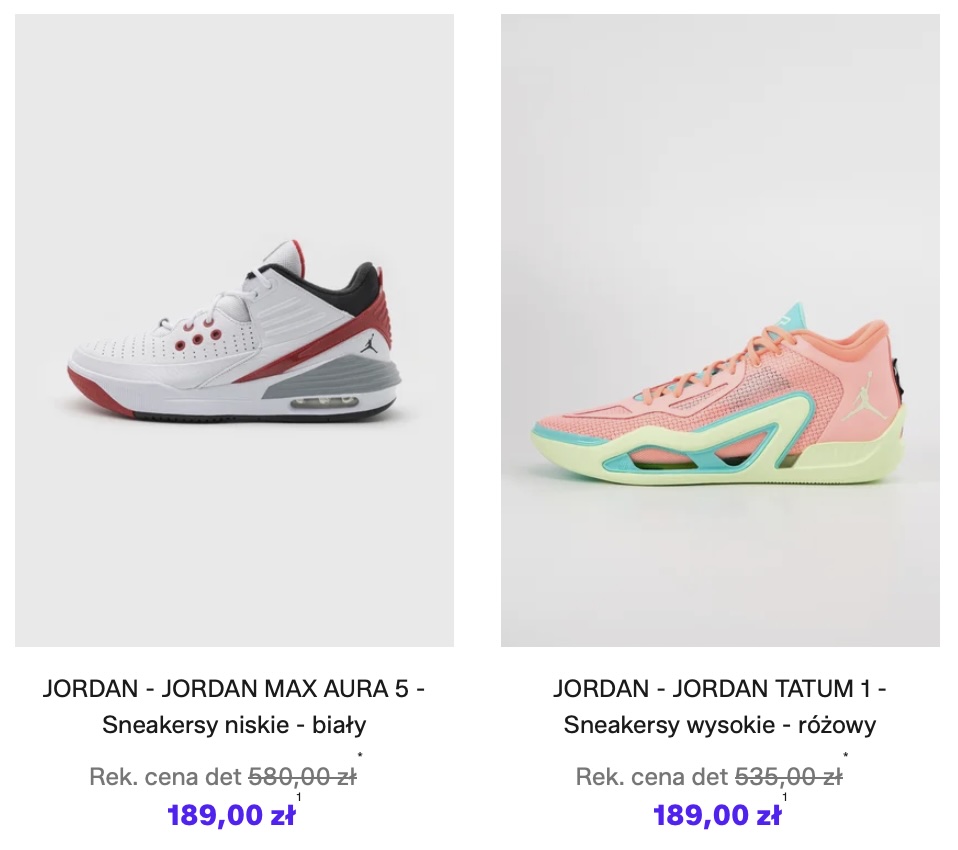Click the crossed-out 580,00 zł recommended price
Screen dimensions: 958x850
tap(302, 777)
